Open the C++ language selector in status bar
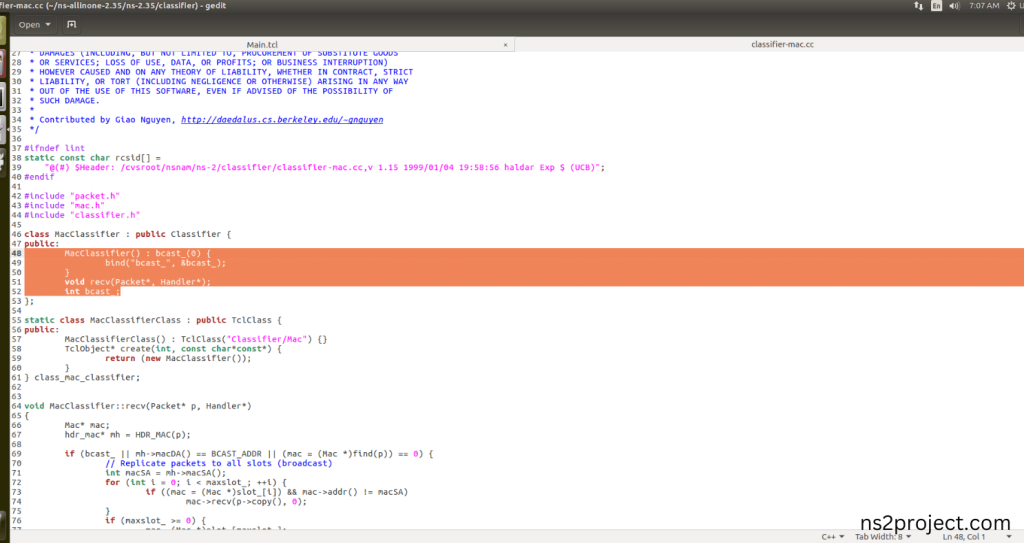This screenshot has width=1024, height=543. tap(832, 536)
